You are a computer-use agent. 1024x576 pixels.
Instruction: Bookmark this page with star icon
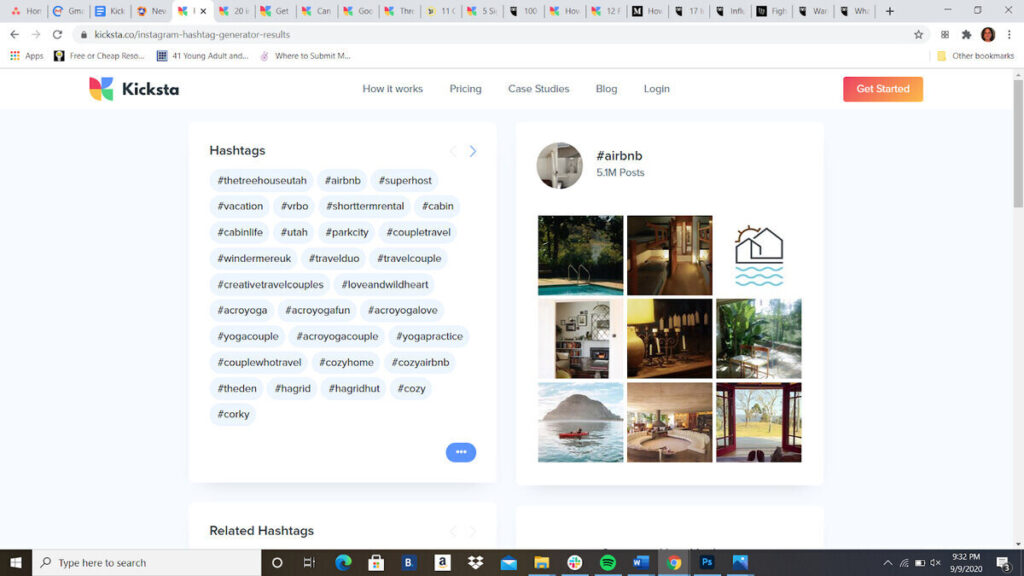(x=918, y=35)
